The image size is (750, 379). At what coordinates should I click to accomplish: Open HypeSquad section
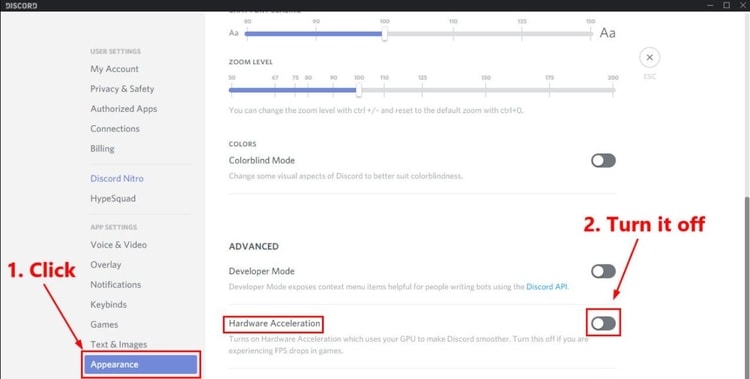[113, 199]
